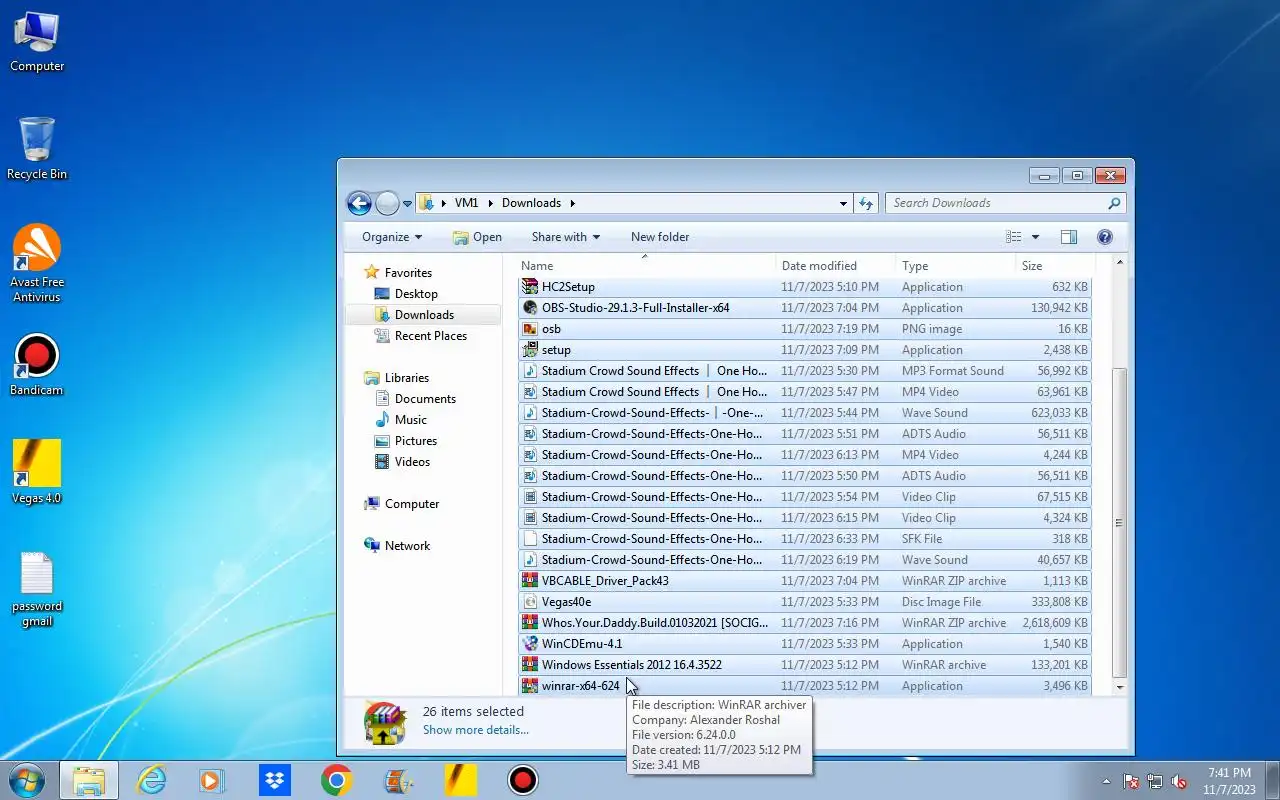
Task: Select the Vegas40e disc image file
Action: 804,602
